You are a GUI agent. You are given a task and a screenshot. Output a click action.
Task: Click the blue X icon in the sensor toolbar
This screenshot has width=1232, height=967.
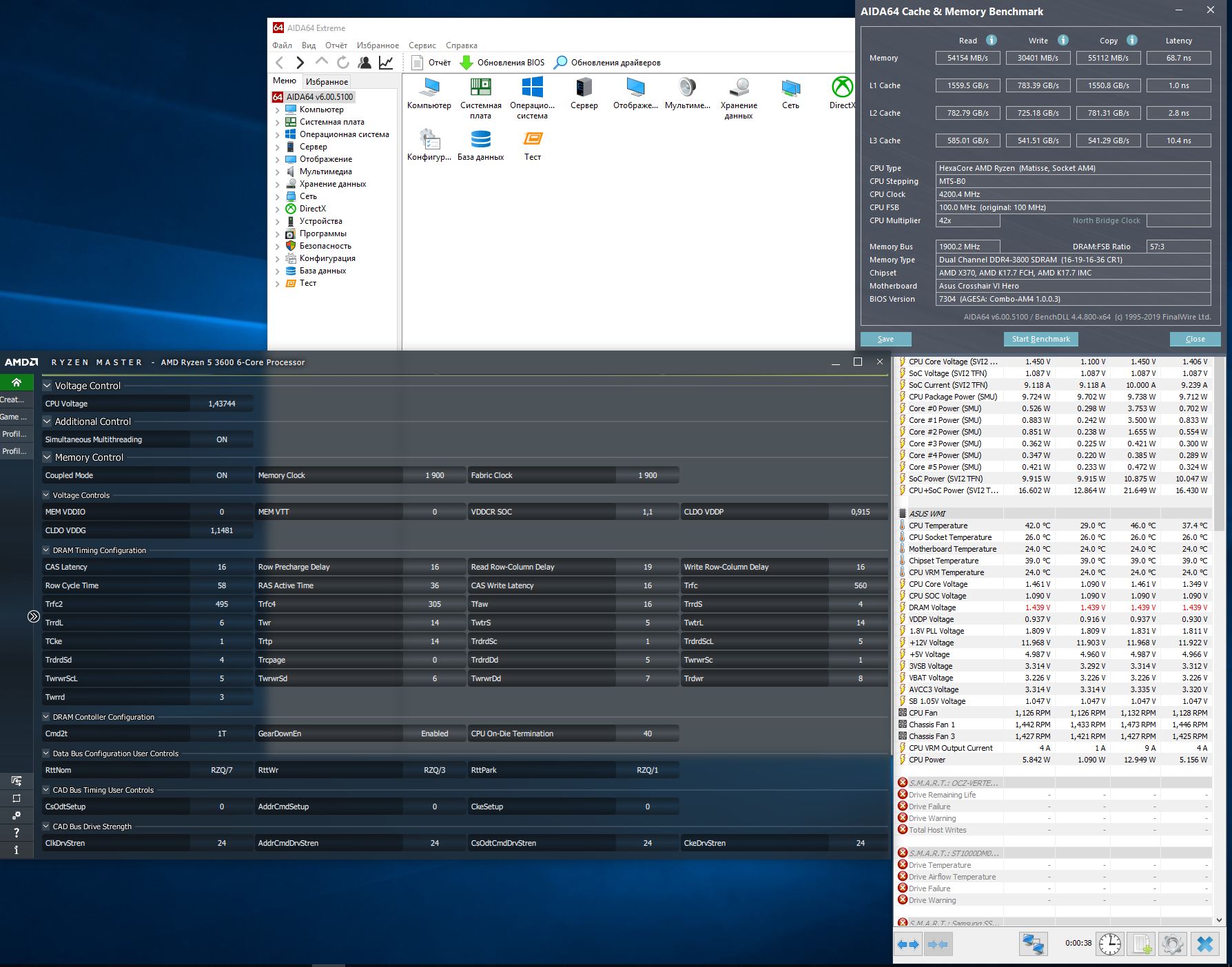[1205, 944]
